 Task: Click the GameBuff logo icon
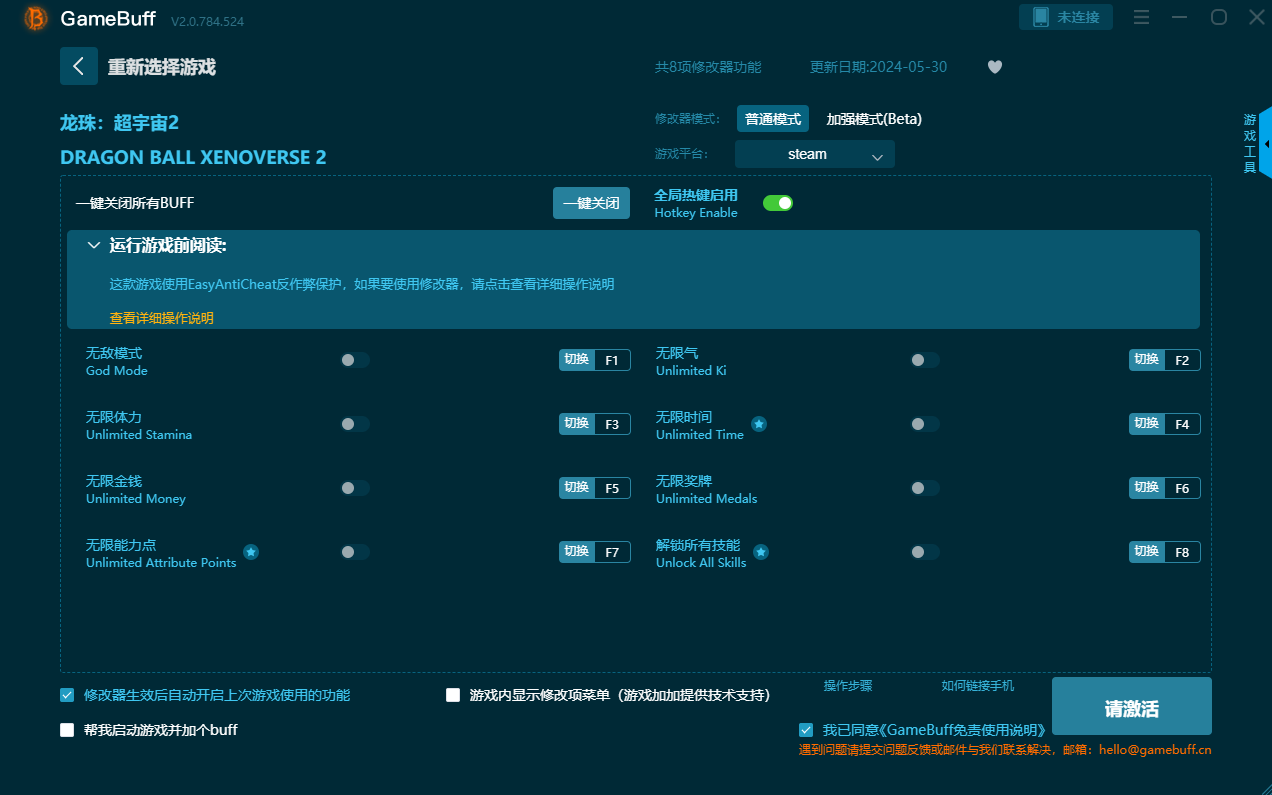[36, 18]
